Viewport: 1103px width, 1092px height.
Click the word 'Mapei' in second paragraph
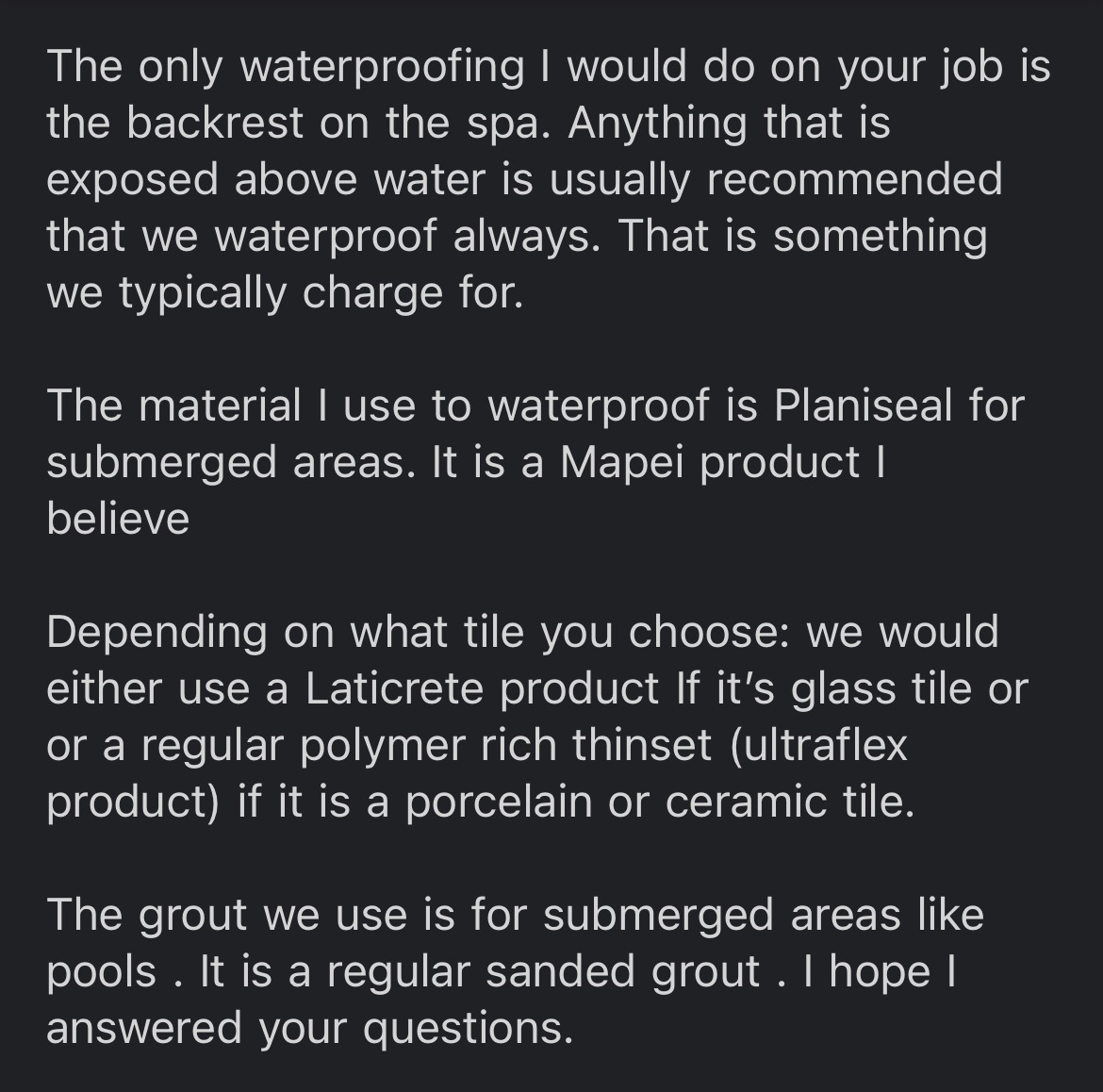click(622, 463)
